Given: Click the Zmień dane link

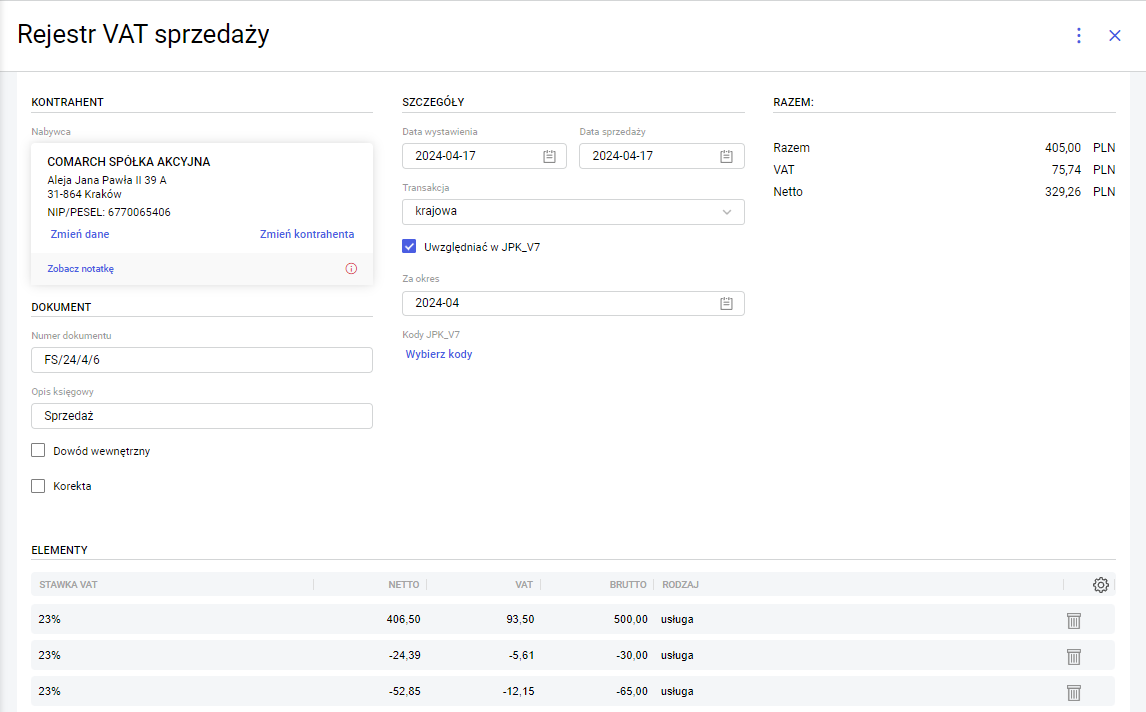Looking at the screenshot, I should [x=80, y=234].
